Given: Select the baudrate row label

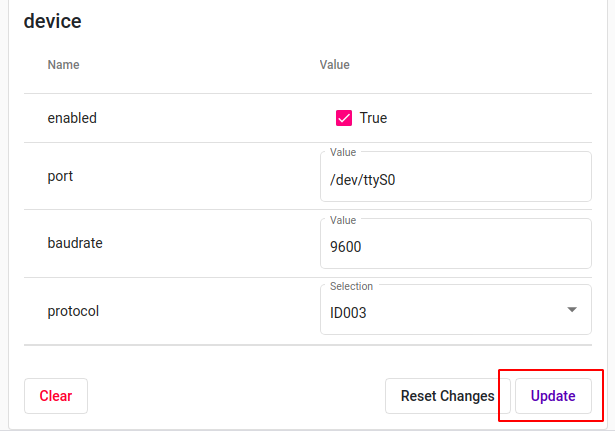Looking at the screenshot, I should (75, 243).
